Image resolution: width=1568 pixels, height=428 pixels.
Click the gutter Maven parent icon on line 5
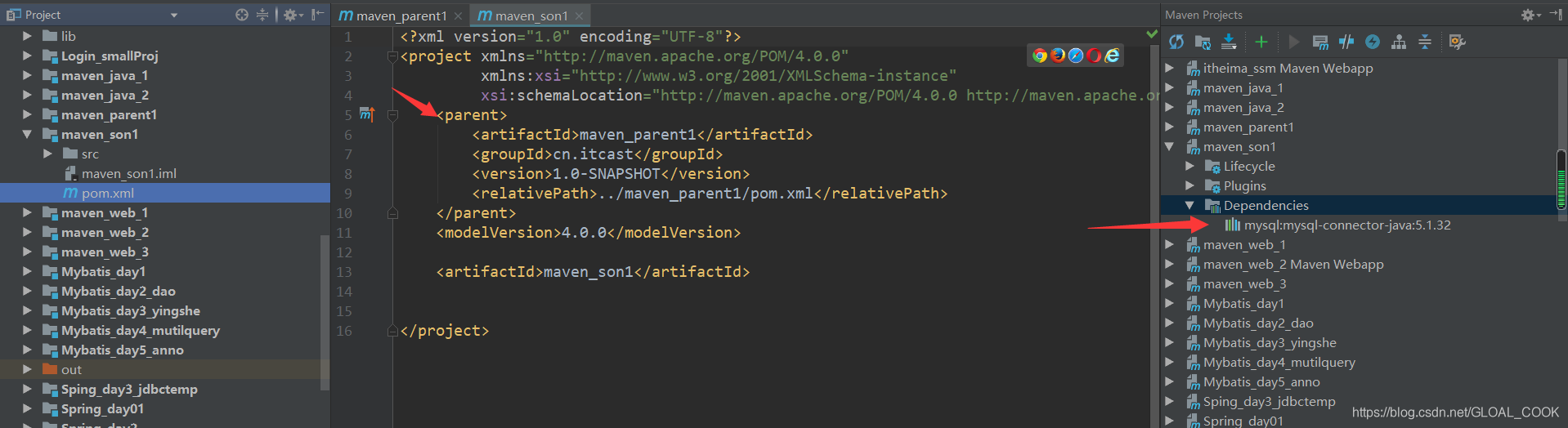[x=367, y=114]
